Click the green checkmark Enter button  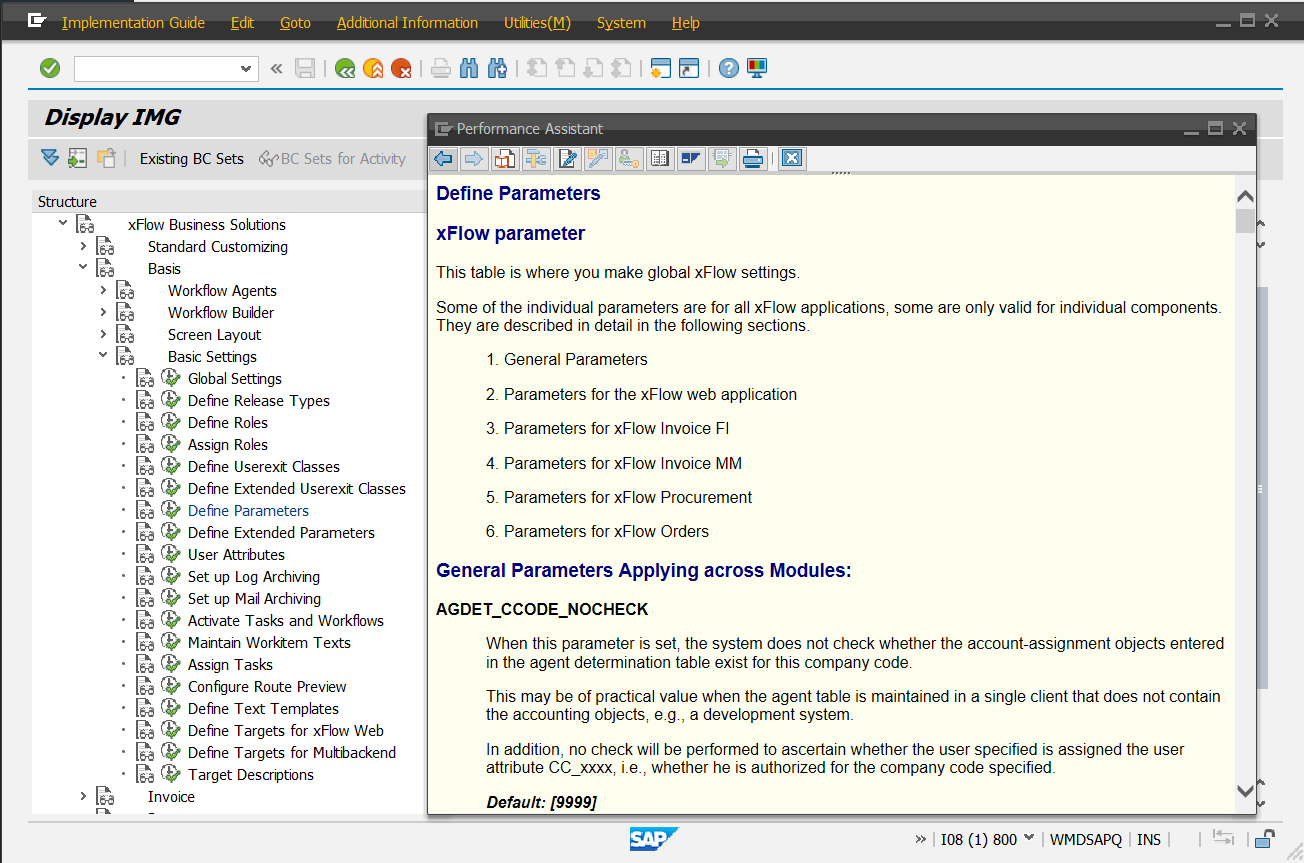(50, 68)
